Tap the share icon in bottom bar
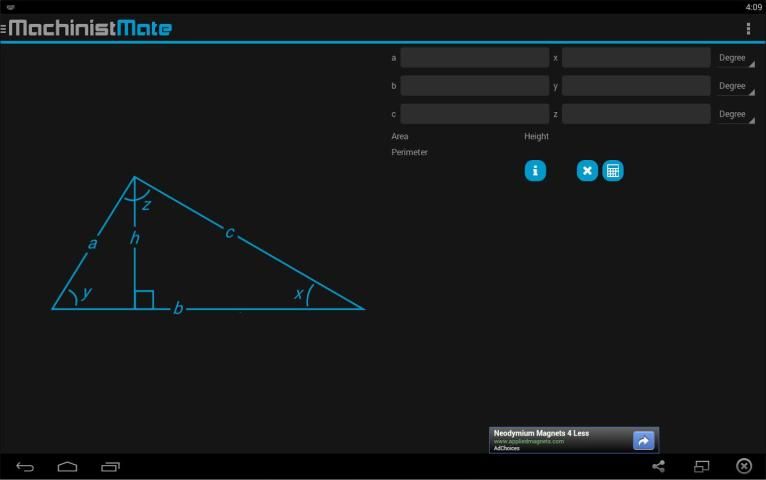The width and height of the screenshot is (766, 480). coord(658,466)
